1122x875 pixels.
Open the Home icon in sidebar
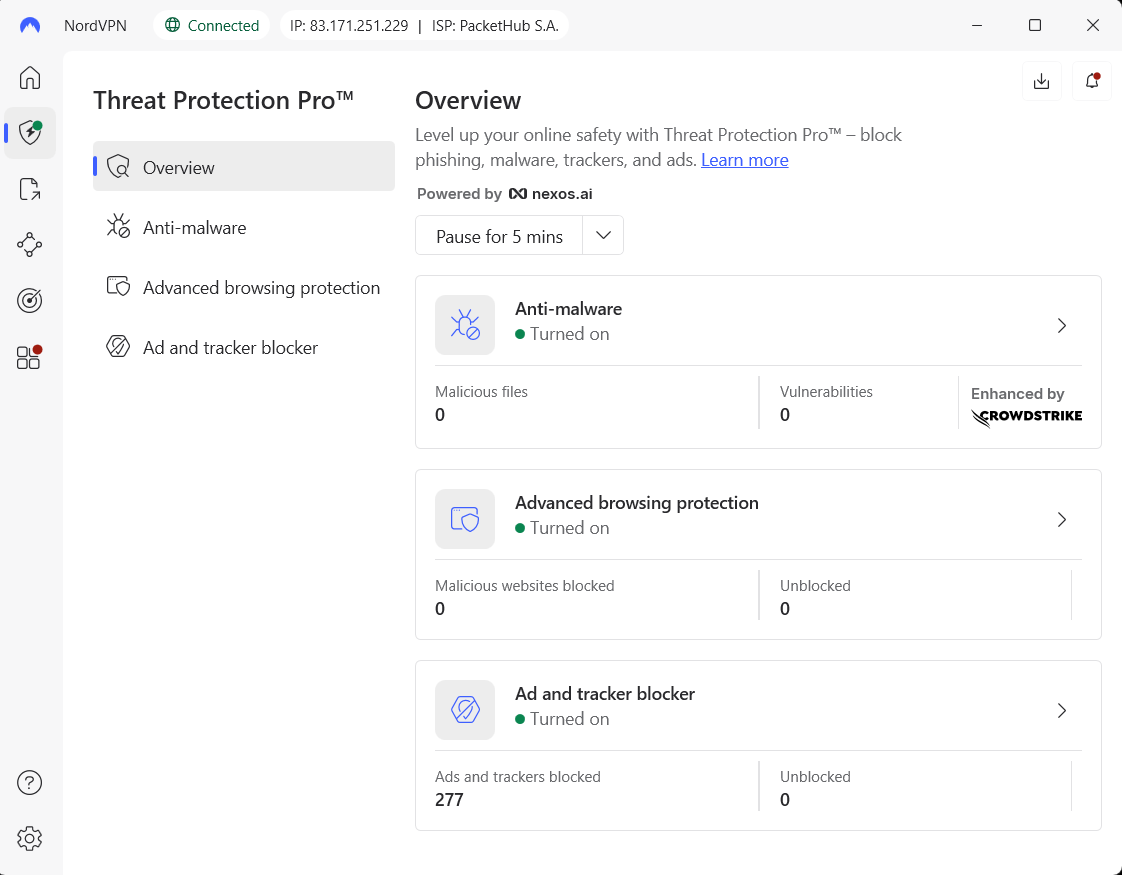(30, 78)
